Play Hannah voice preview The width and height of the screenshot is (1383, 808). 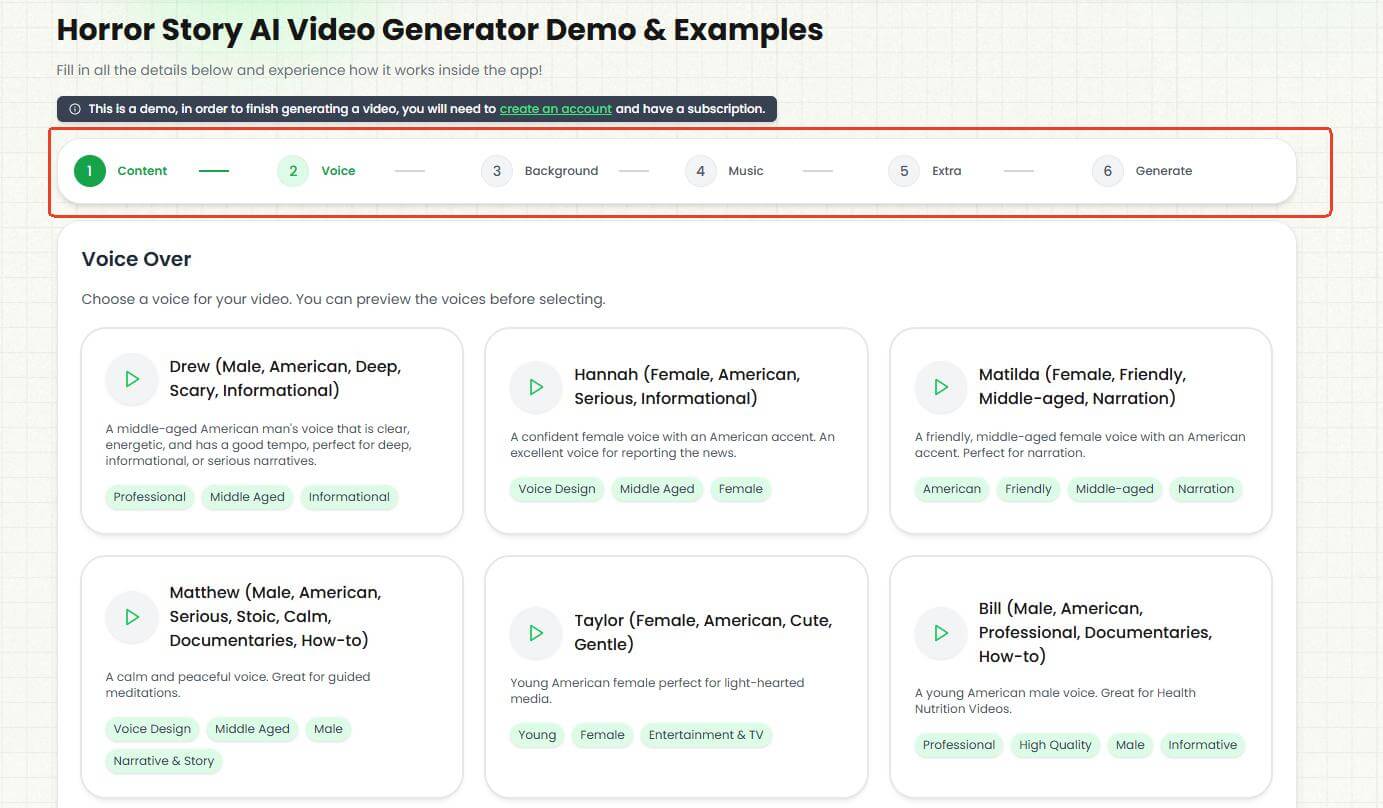(536, 387)
